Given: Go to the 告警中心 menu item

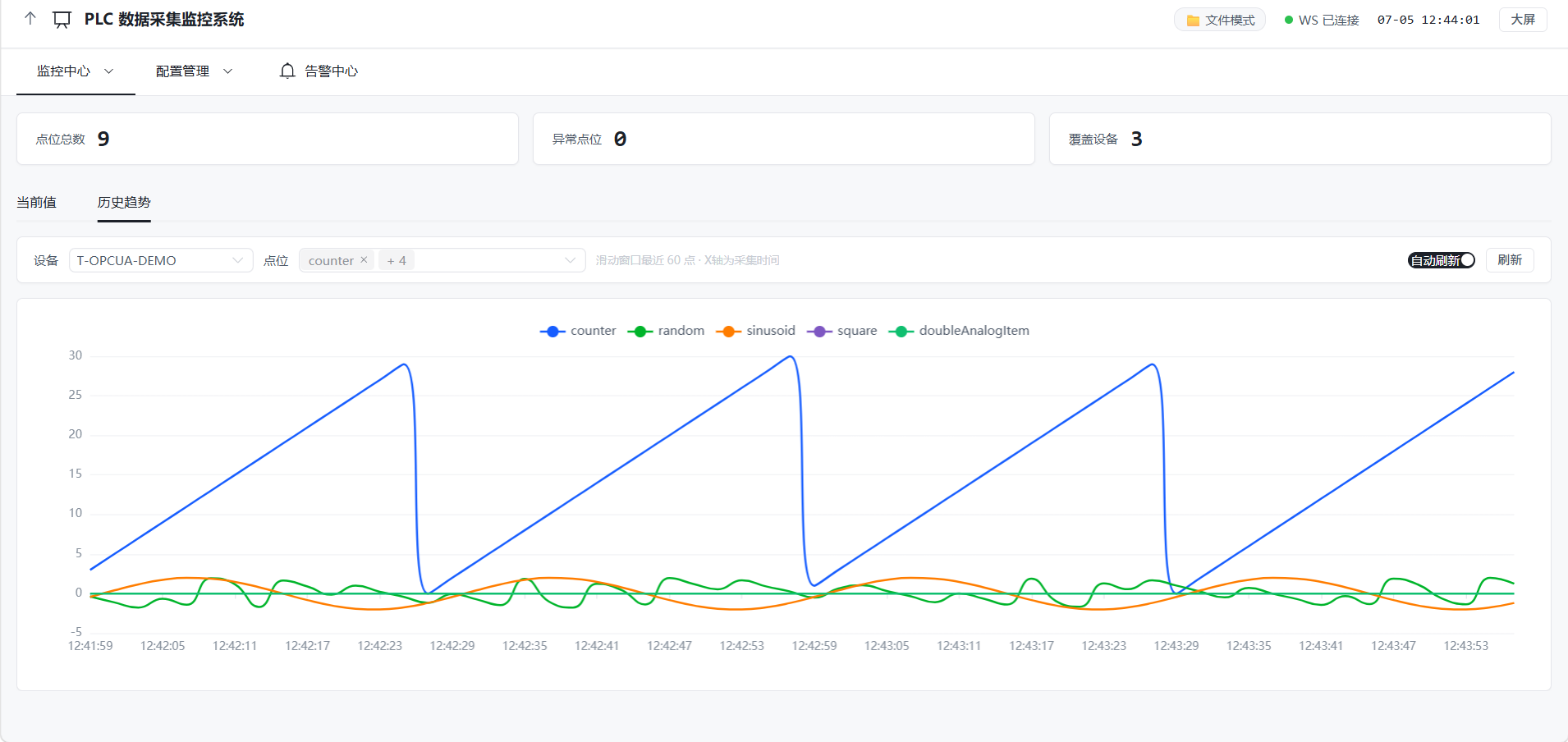Looking at the screenshot, I should [x=319, y=71].
